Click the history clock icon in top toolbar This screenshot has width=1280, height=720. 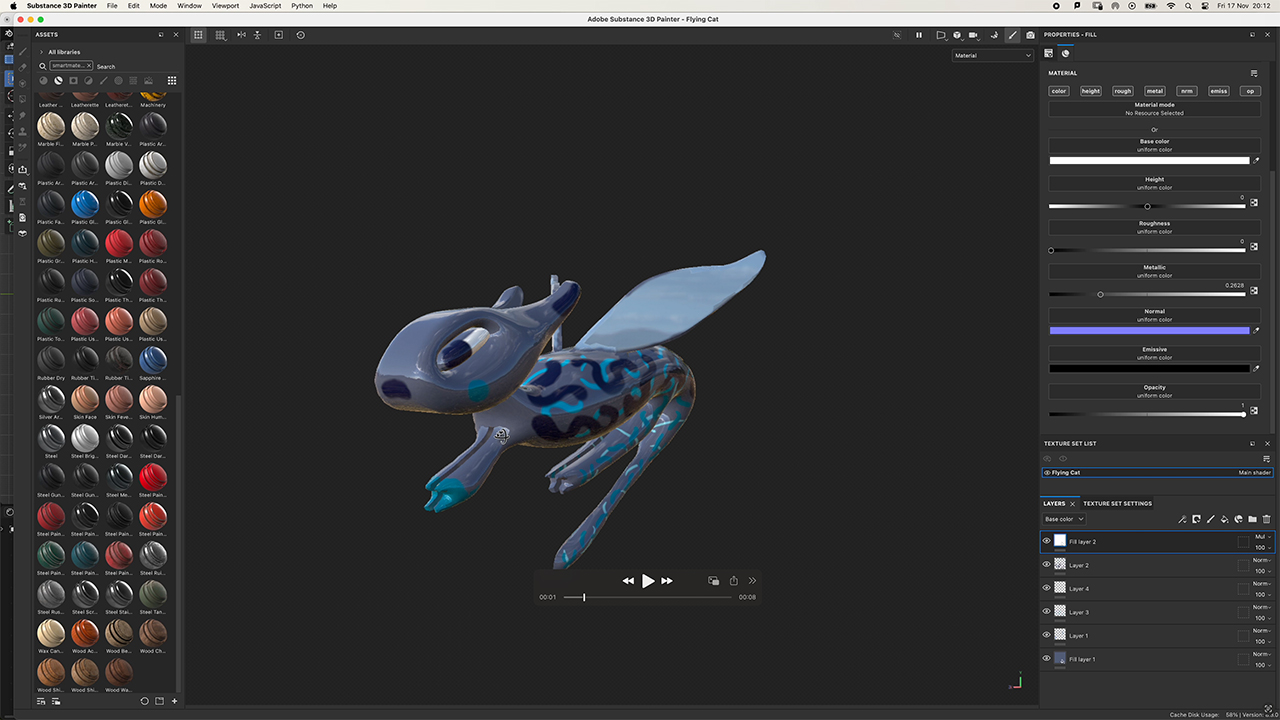[x=300, y=35]
